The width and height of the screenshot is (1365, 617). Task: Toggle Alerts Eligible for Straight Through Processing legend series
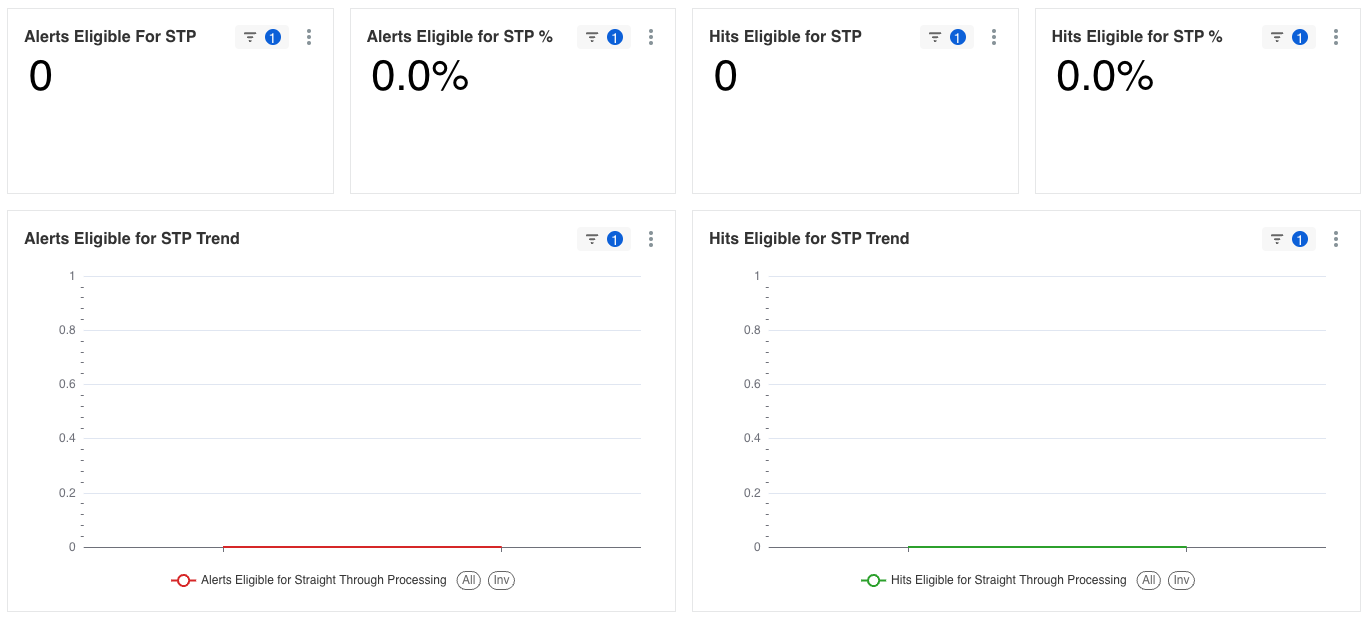click(x=309, y=580)
